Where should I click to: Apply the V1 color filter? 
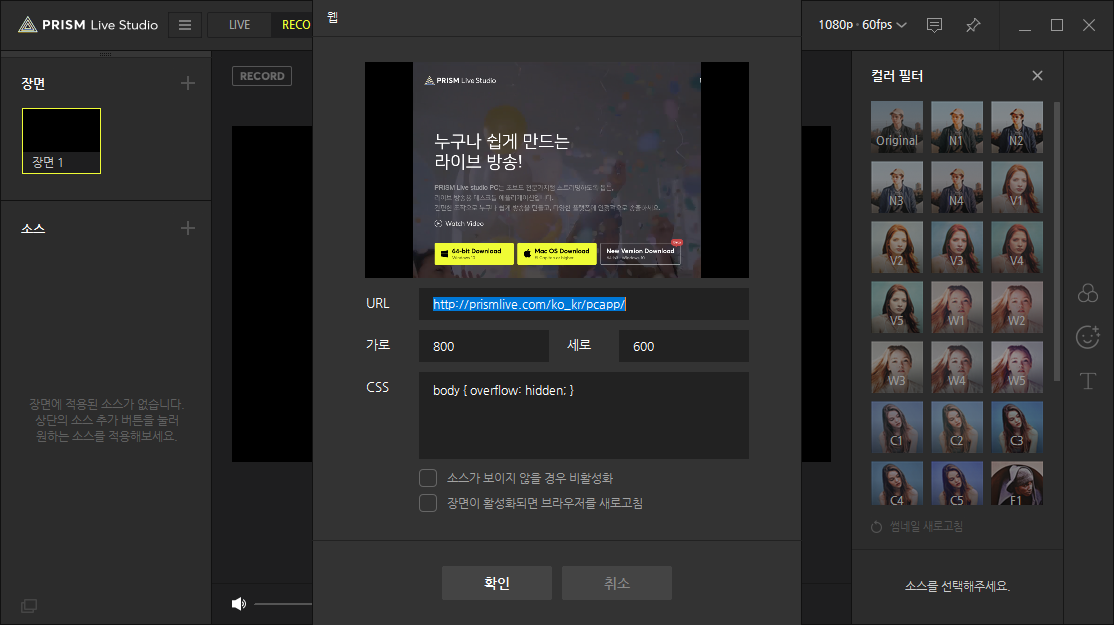pos(1017,188)
